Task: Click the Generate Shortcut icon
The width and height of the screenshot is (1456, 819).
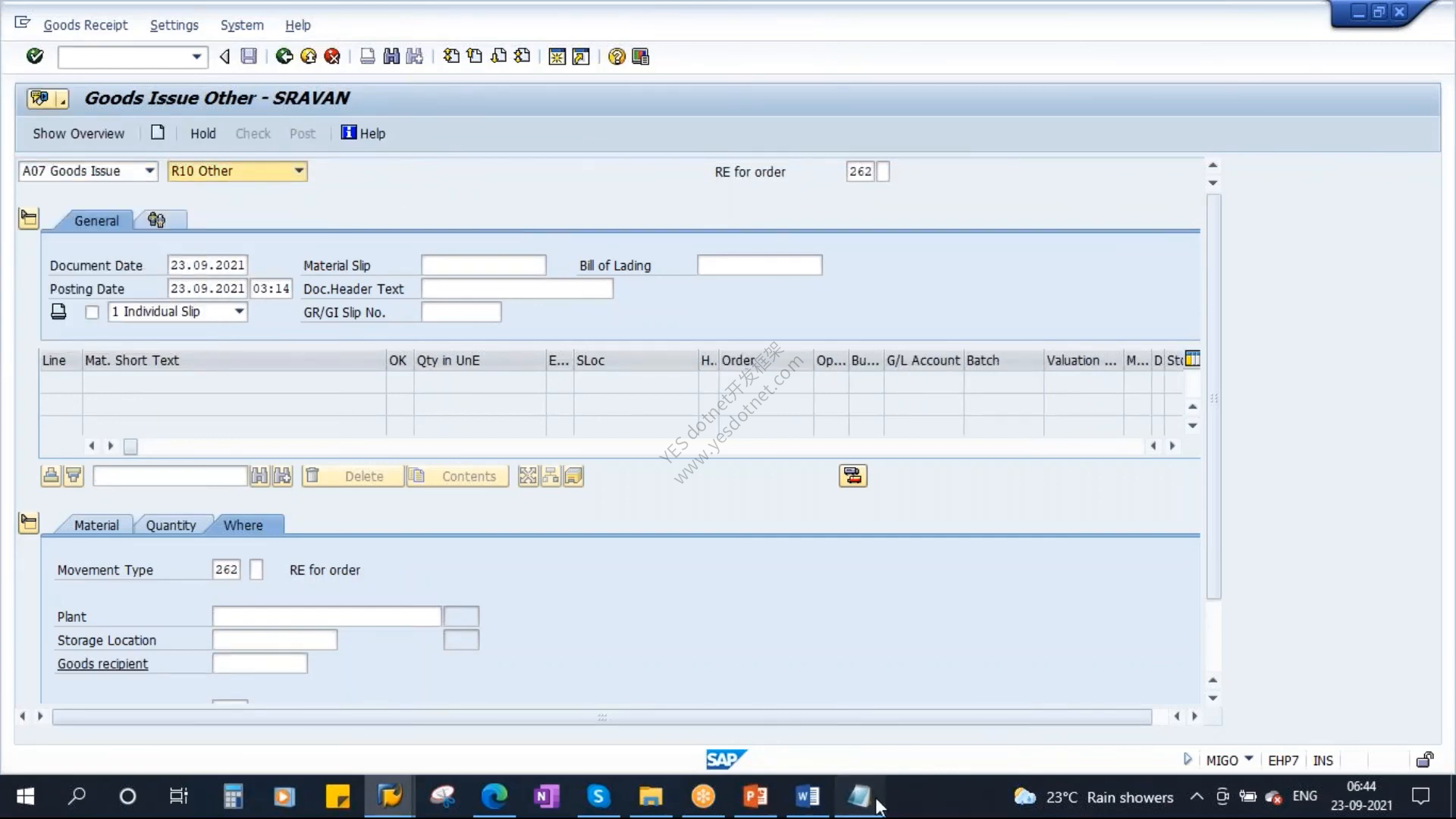Action: 581,57
